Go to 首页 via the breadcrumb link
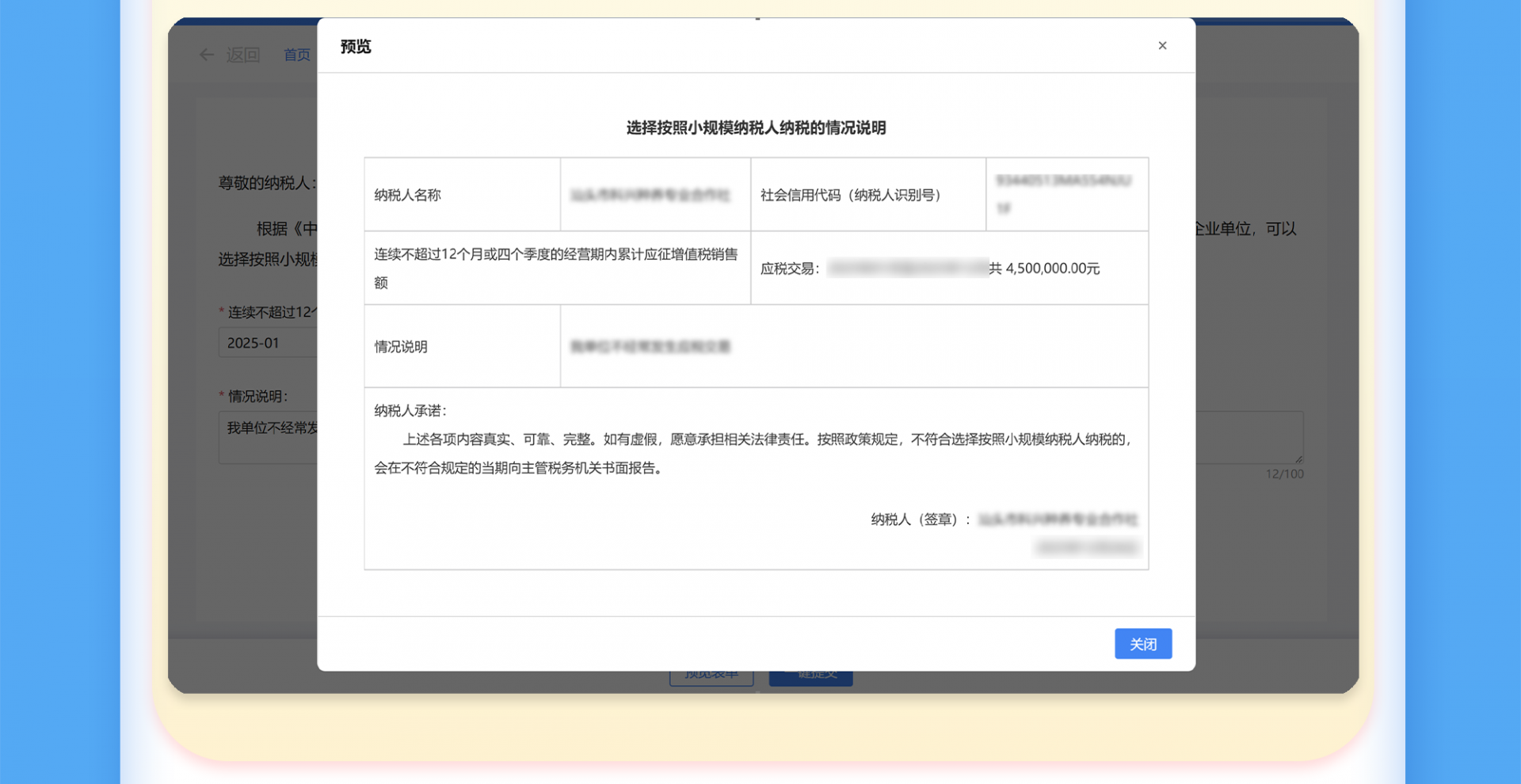 (x=297, y=55)
